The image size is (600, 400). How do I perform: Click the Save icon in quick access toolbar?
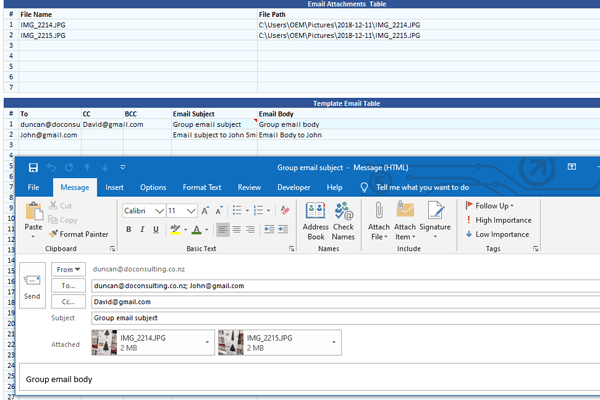coord(34,167)
